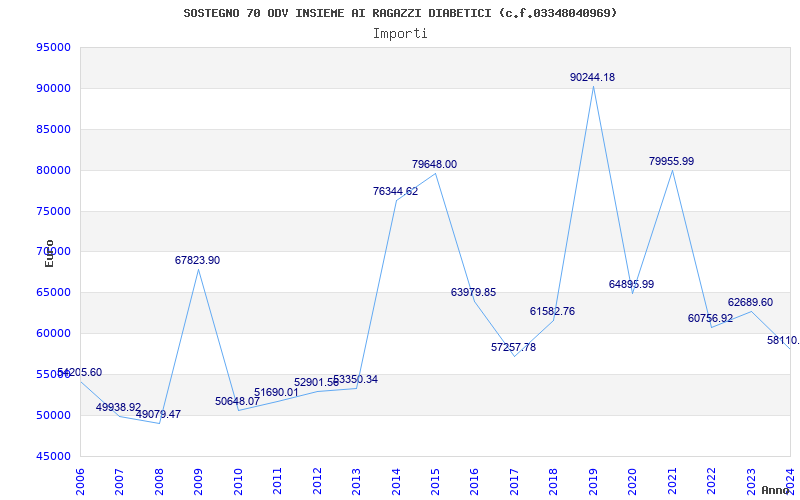
Task: Select the 50648.07 data label
Action: pyautogui.click(x=237, y=402)
